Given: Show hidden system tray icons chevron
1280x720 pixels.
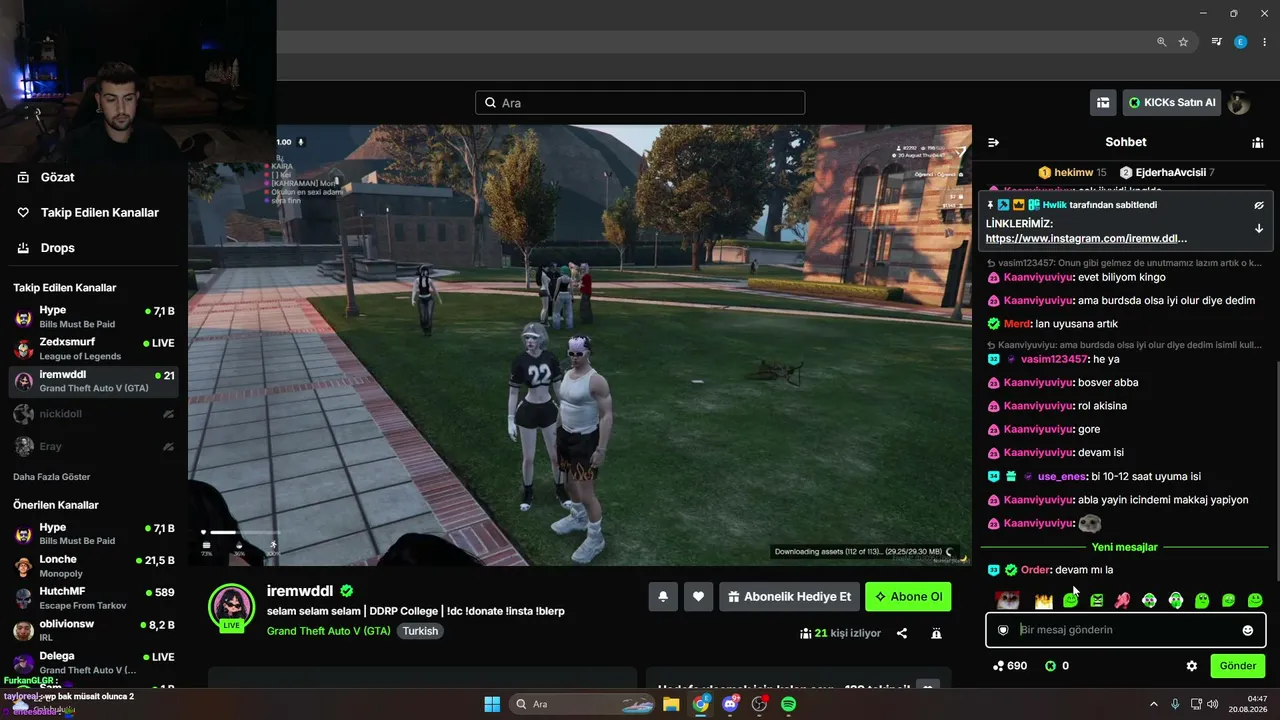Looking at the screenshot, I should click(x=1152, y=704).
